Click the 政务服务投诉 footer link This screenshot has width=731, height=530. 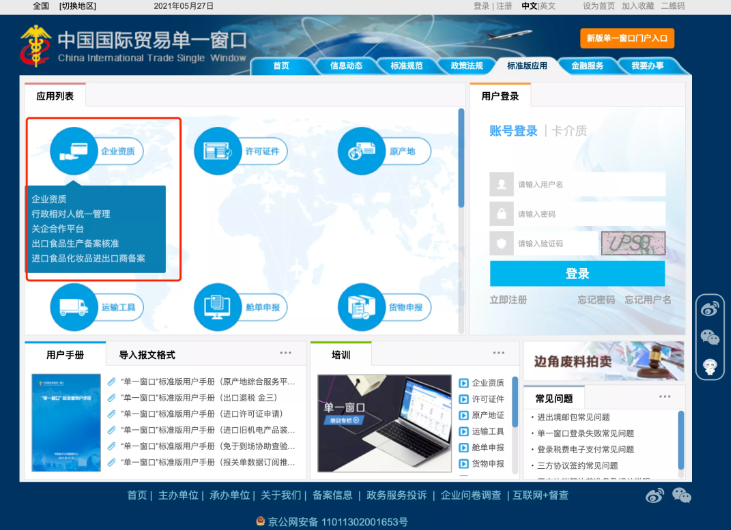point(396,496)
